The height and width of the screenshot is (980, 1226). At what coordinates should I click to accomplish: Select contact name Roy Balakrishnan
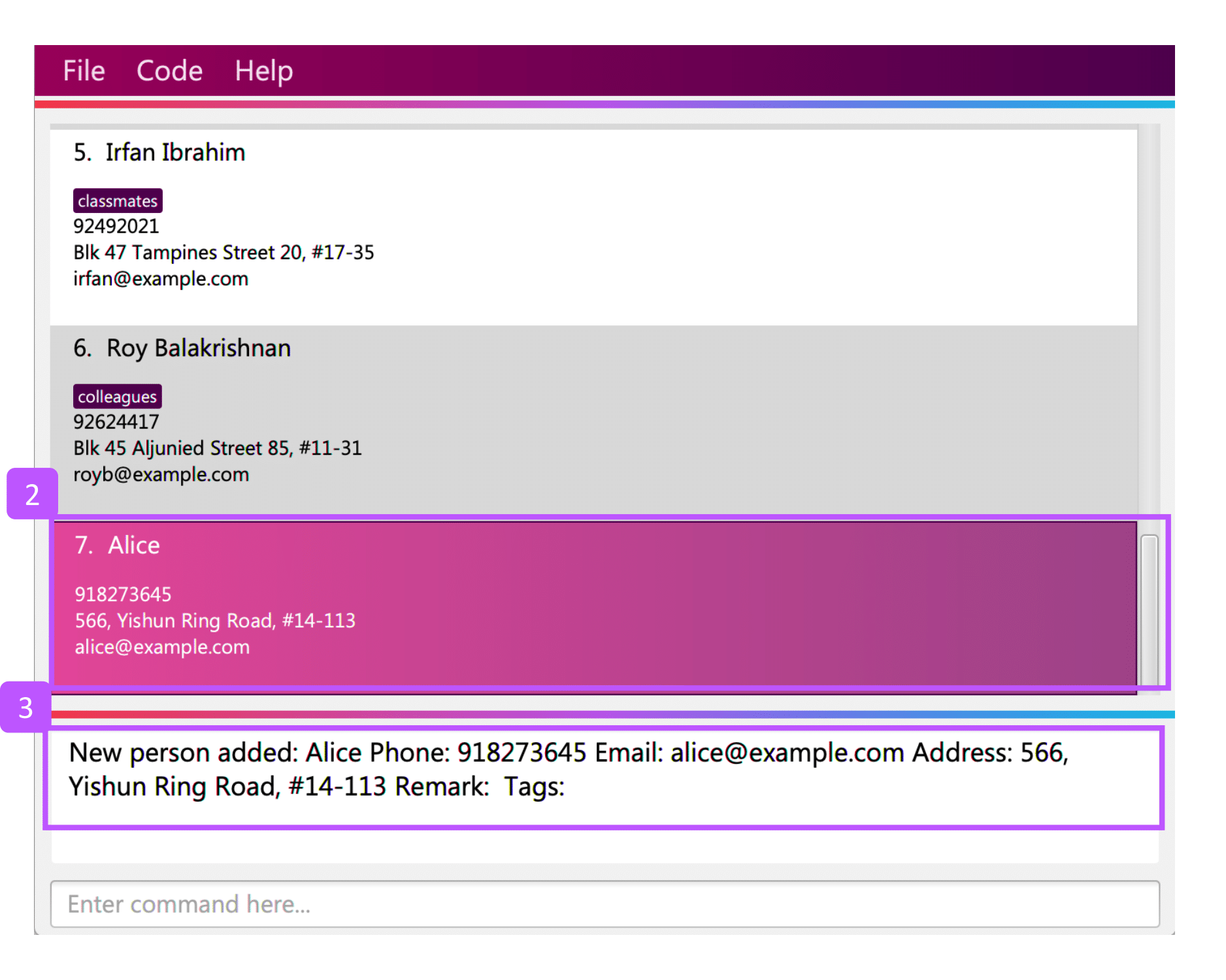[x=199, y=348]
